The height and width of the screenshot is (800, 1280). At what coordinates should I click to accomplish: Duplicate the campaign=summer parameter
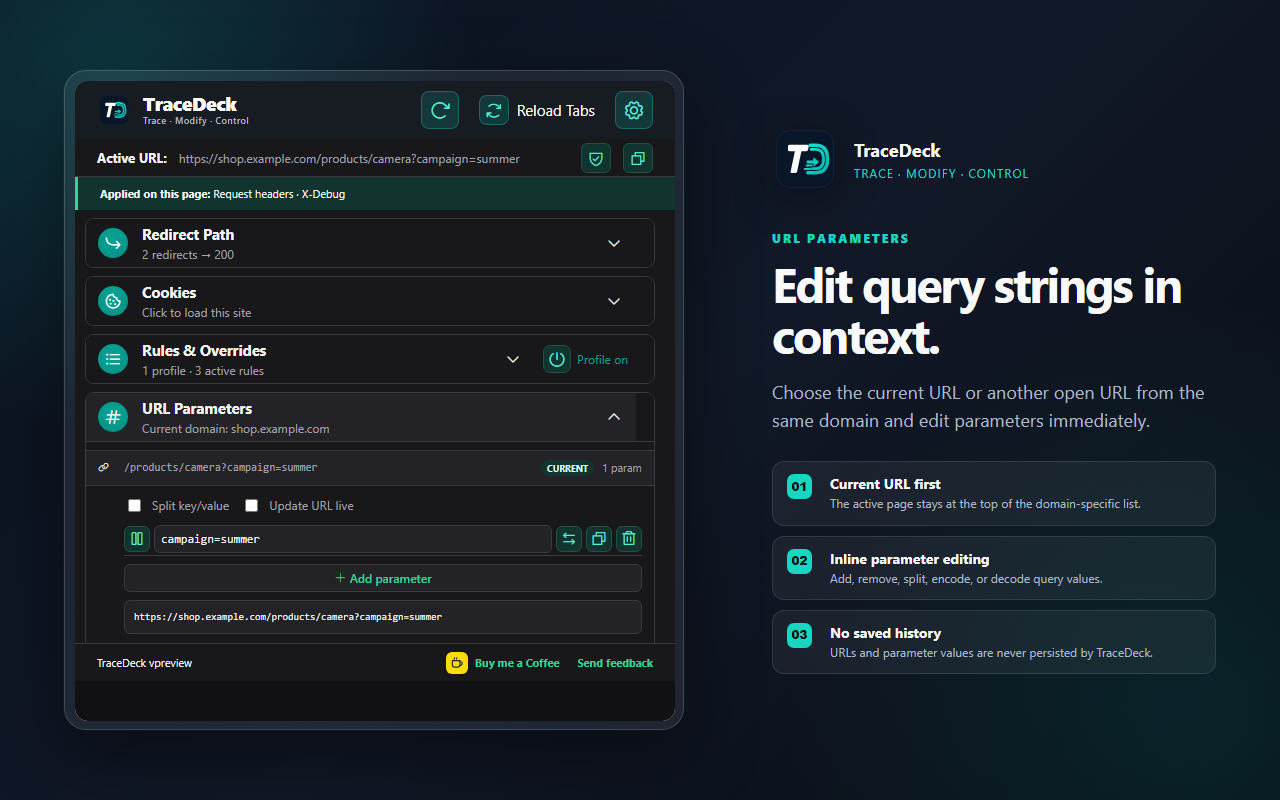598,539
